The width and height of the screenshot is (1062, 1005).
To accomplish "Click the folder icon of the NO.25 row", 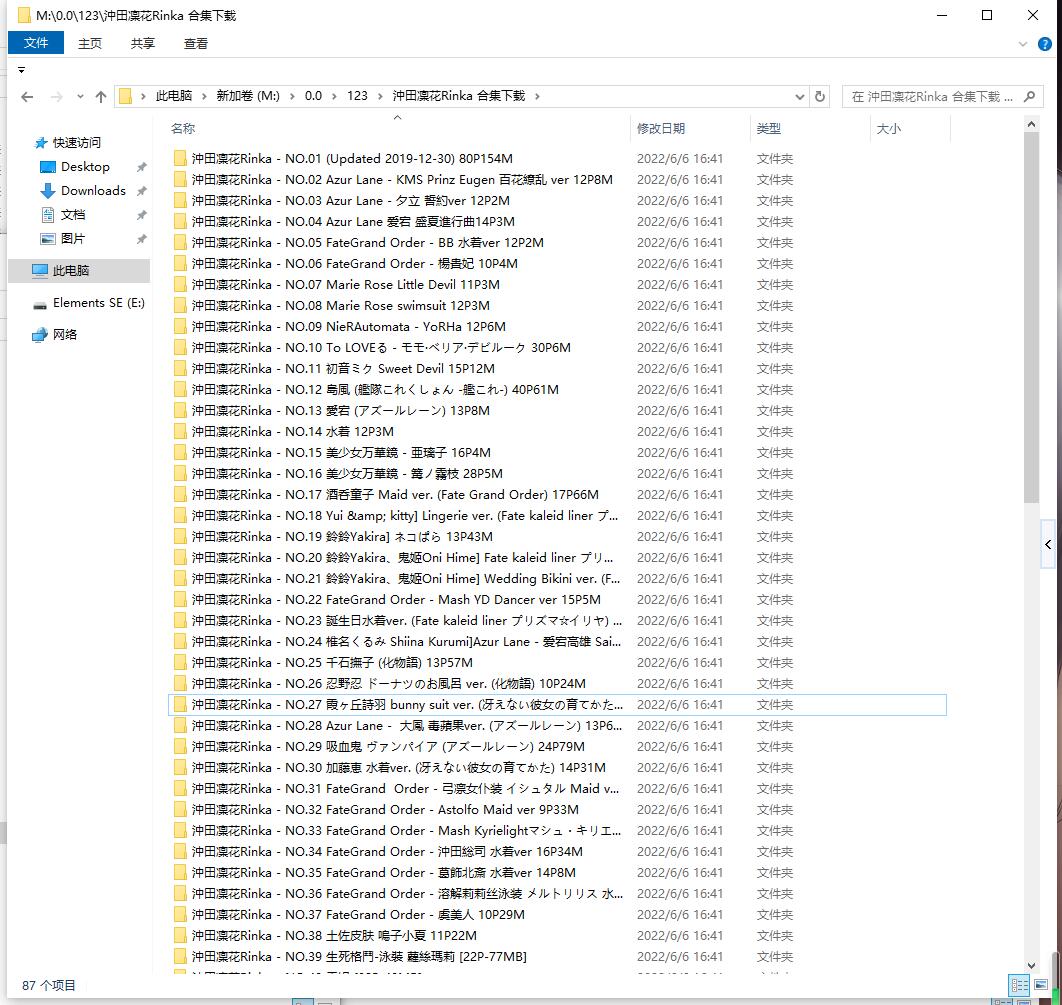I will point(179,662).
